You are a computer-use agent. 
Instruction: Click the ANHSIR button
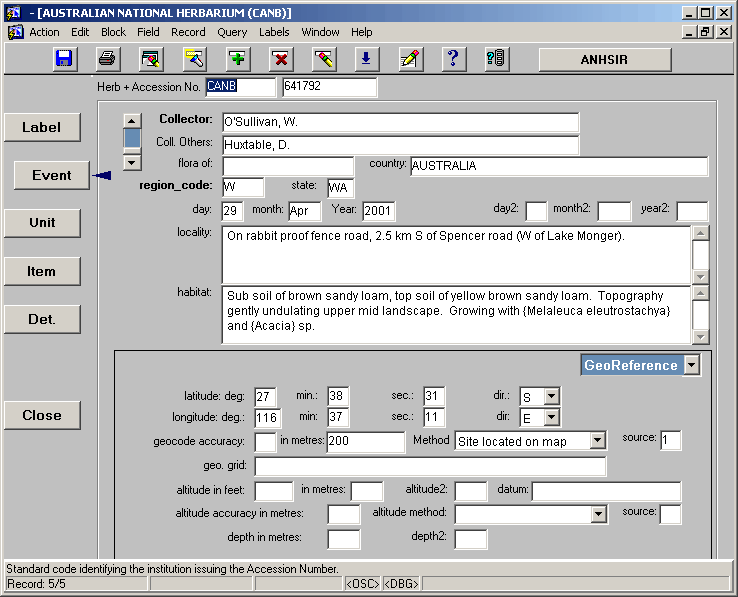click(x=604, y=59)
